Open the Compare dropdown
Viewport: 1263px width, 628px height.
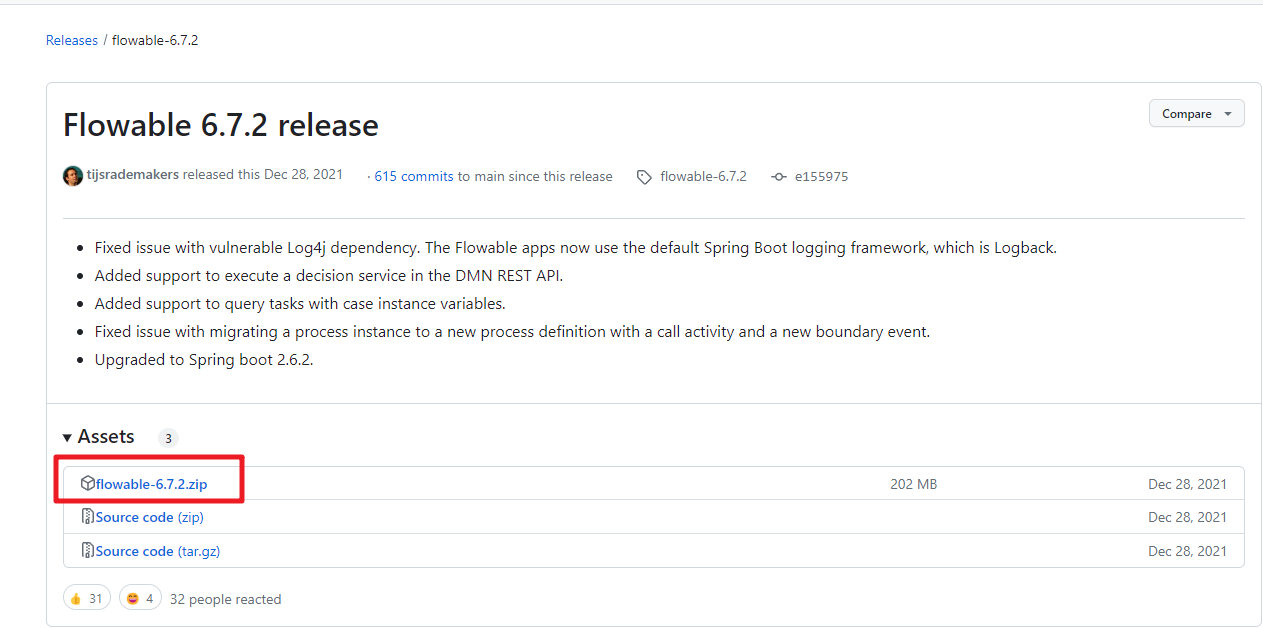[x=1196, y=114]
